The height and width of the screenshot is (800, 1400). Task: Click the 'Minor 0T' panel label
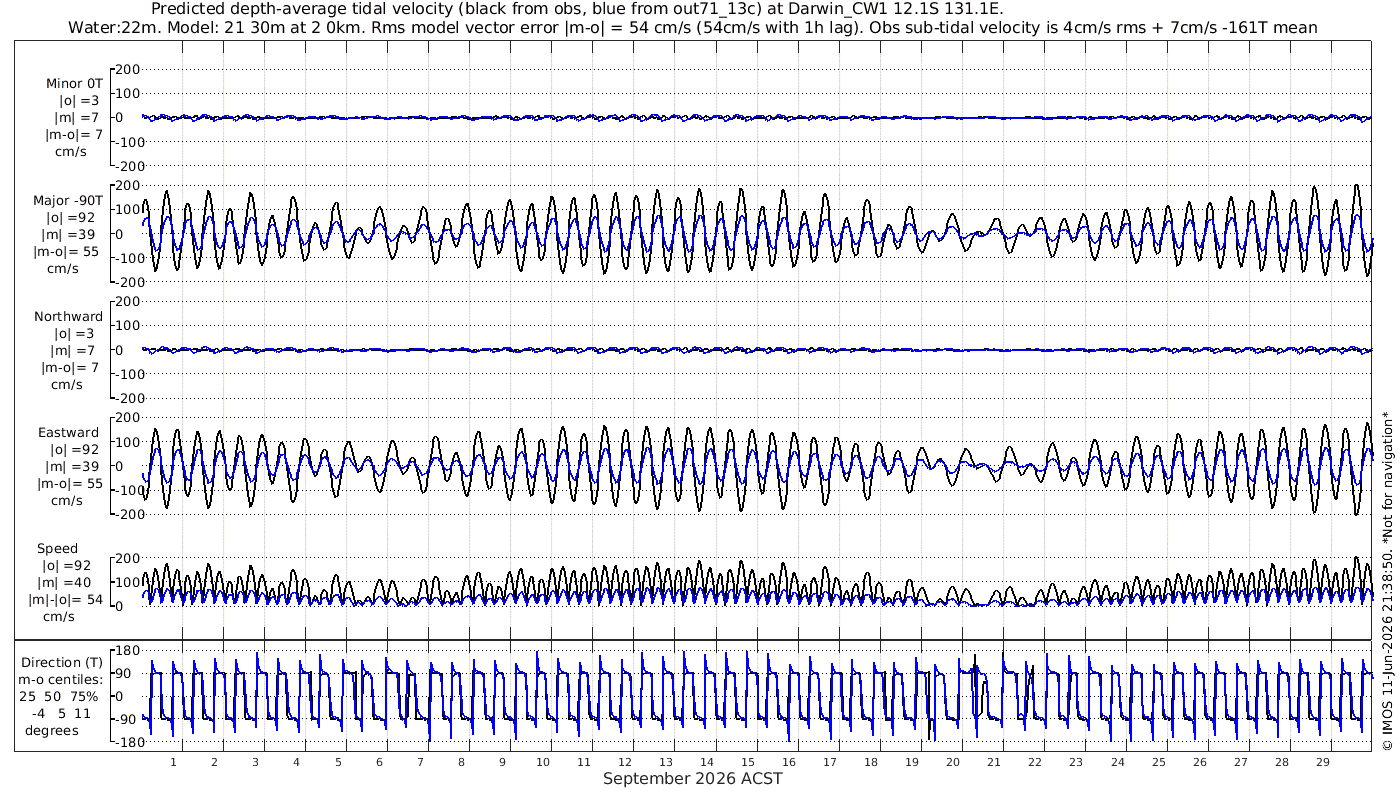pyautogui.click(x=72, y=84)
